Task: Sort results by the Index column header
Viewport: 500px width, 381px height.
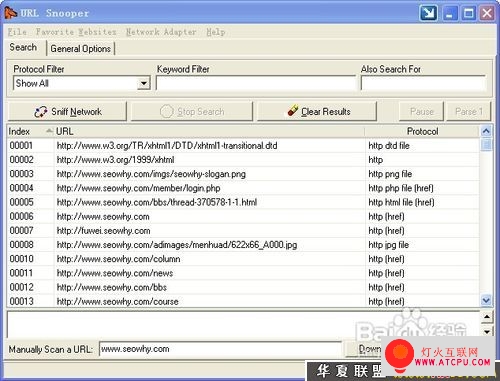Action: 30,131
